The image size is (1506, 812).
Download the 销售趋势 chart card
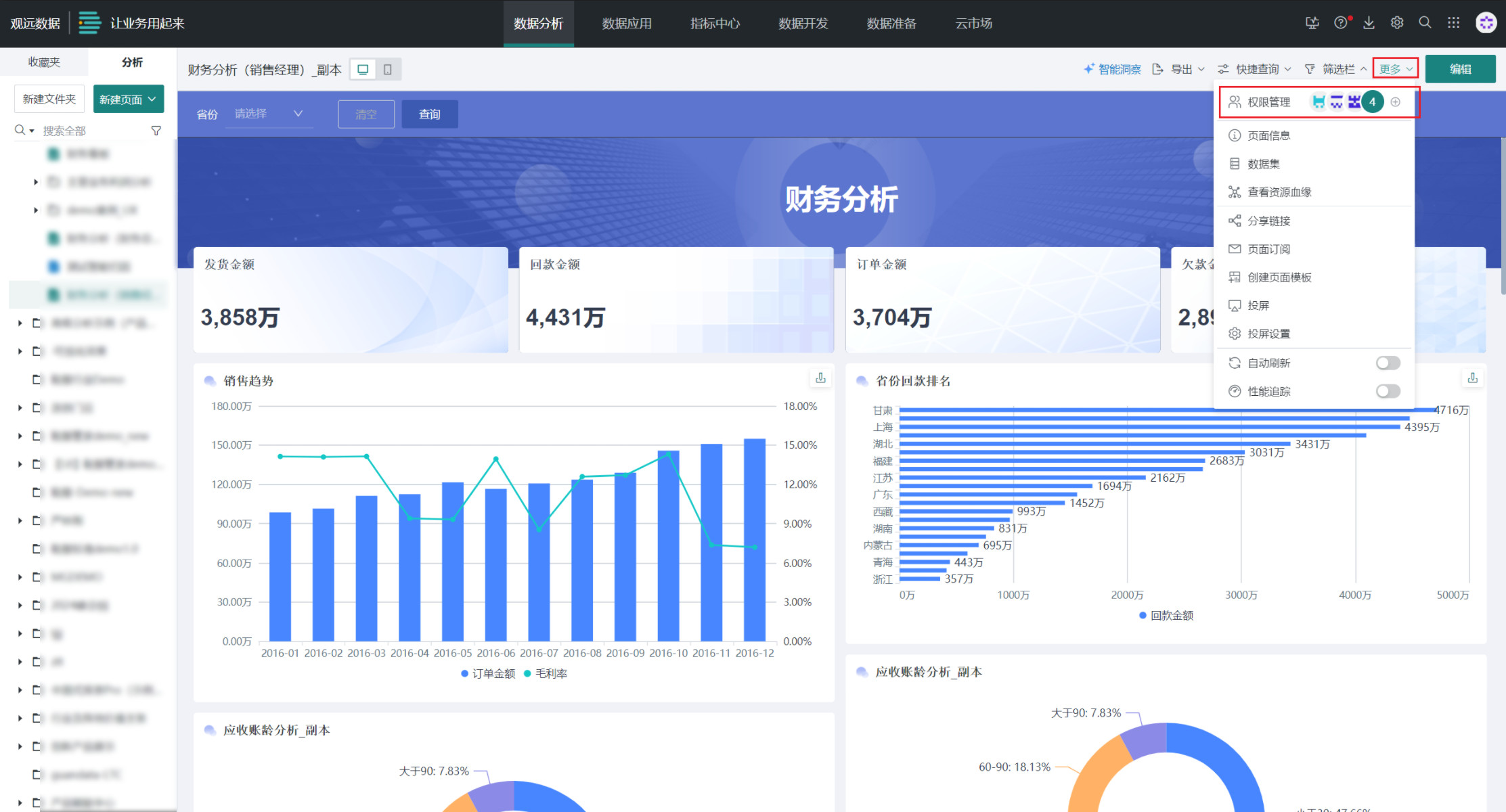tap(820, 378)
